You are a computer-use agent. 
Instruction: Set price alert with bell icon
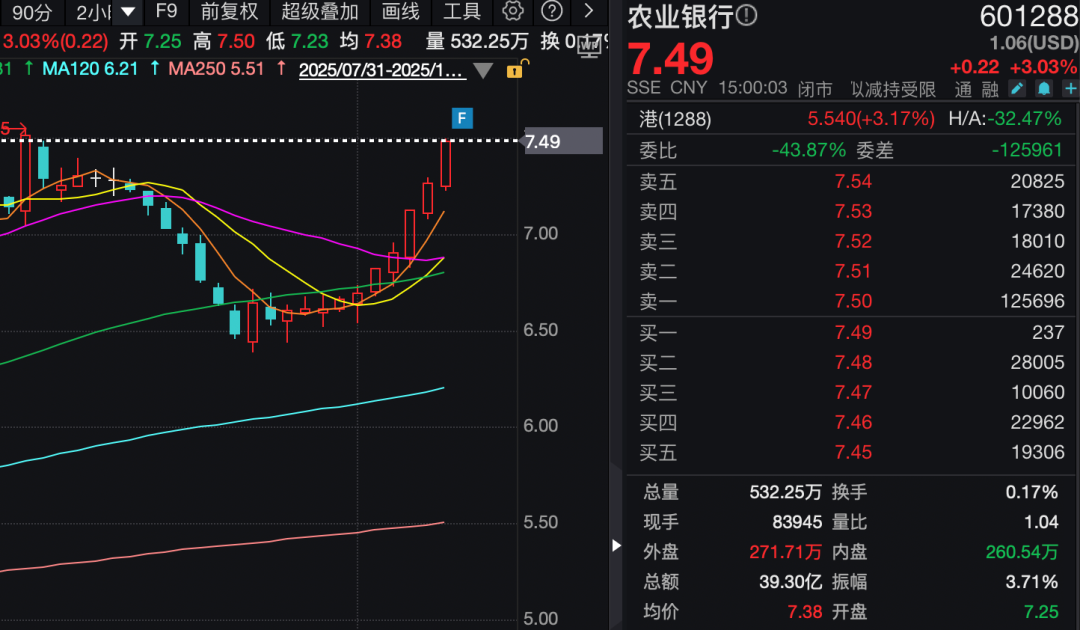coord(1043,89)
